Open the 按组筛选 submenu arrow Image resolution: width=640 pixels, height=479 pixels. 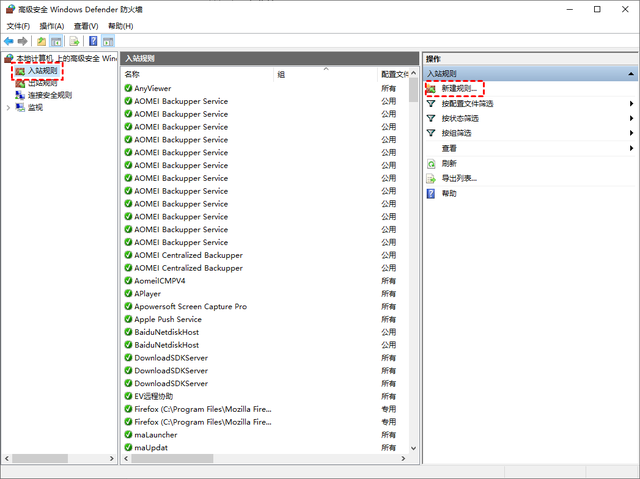[631, 133]
